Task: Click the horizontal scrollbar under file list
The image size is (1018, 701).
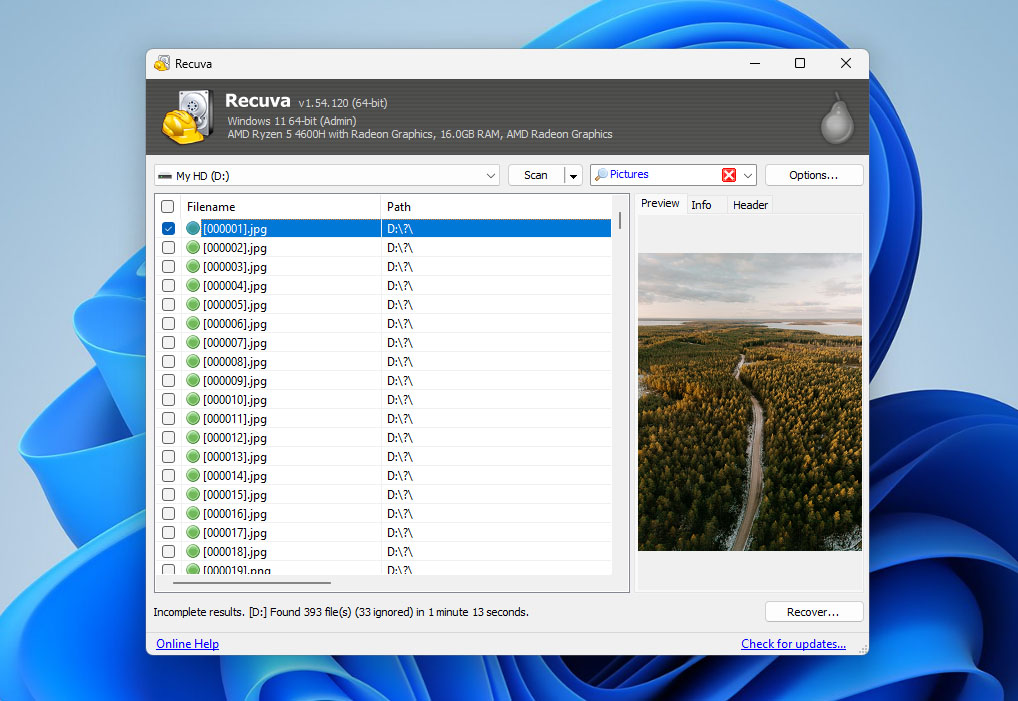Action: [251, 582]
